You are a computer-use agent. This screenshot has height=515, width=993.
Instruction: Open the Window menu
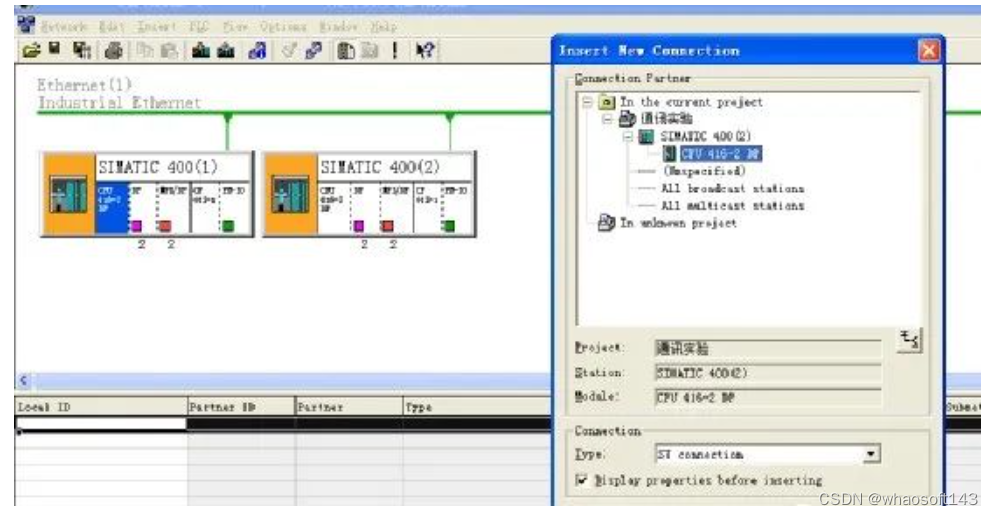coord(339,27)
